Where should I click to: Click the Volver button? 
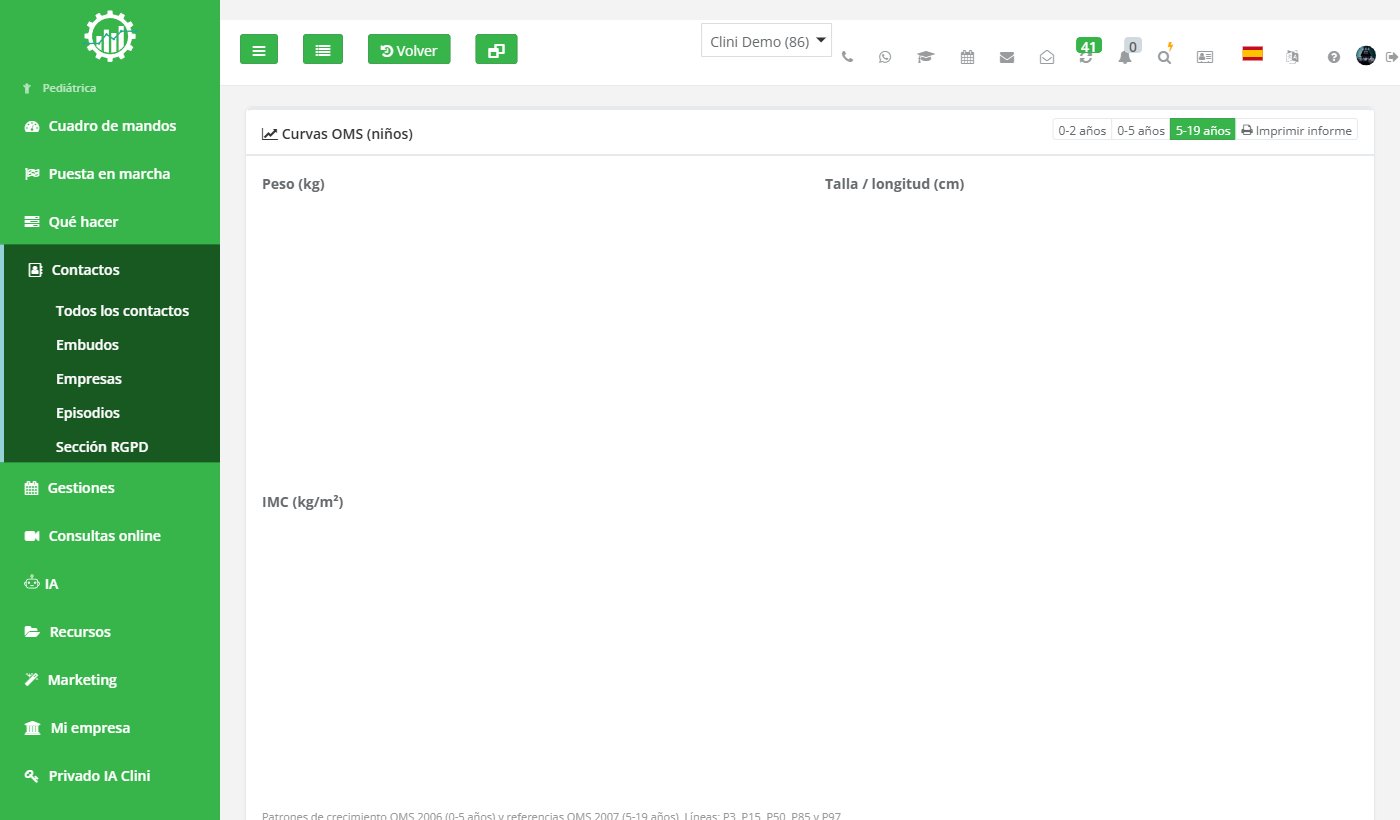pyautogui.click(x=409, y=49)
